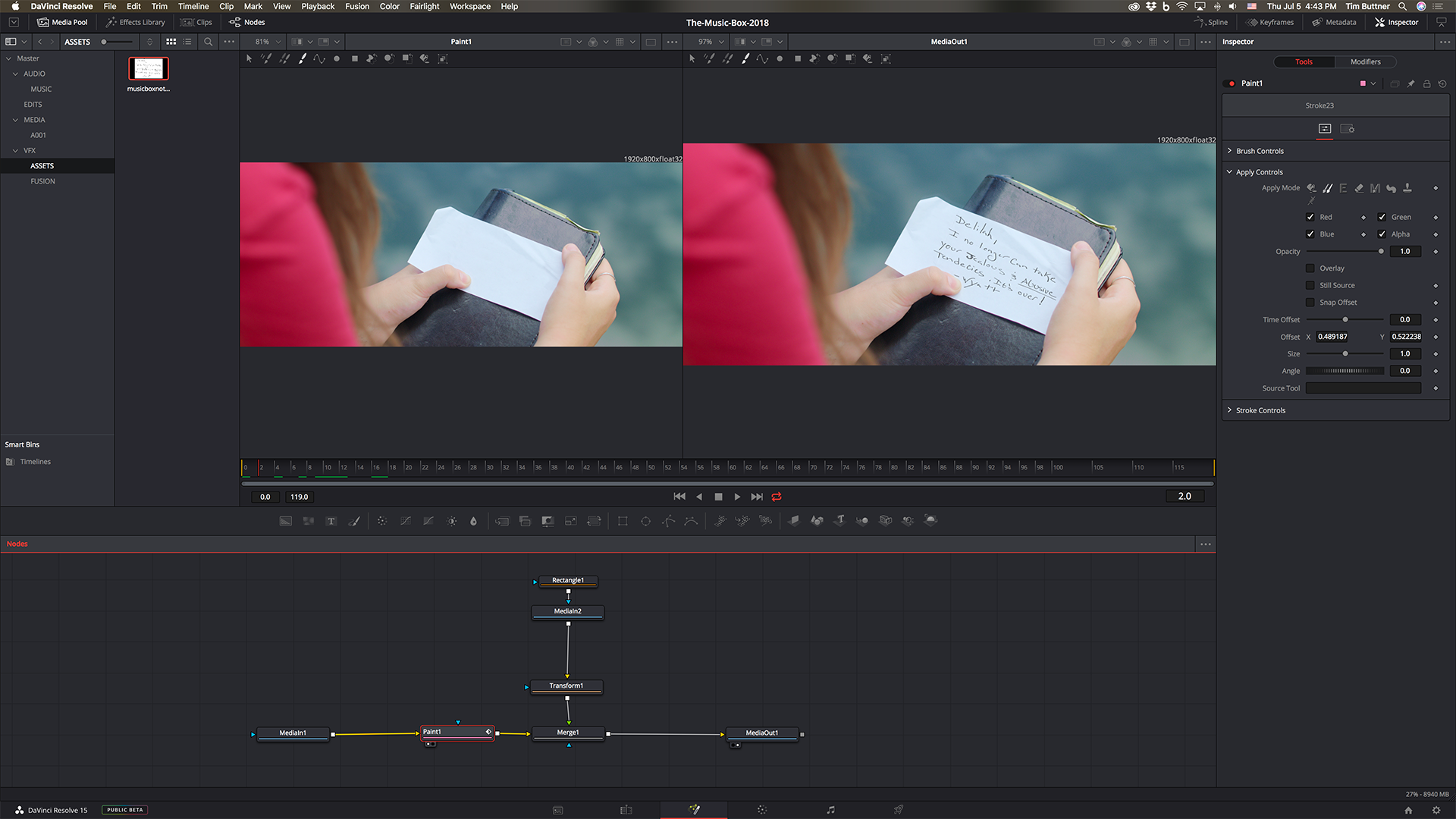Enable the Snap Offset checkbox
The image size is (1456, 819).
(x=1310, y=303)
